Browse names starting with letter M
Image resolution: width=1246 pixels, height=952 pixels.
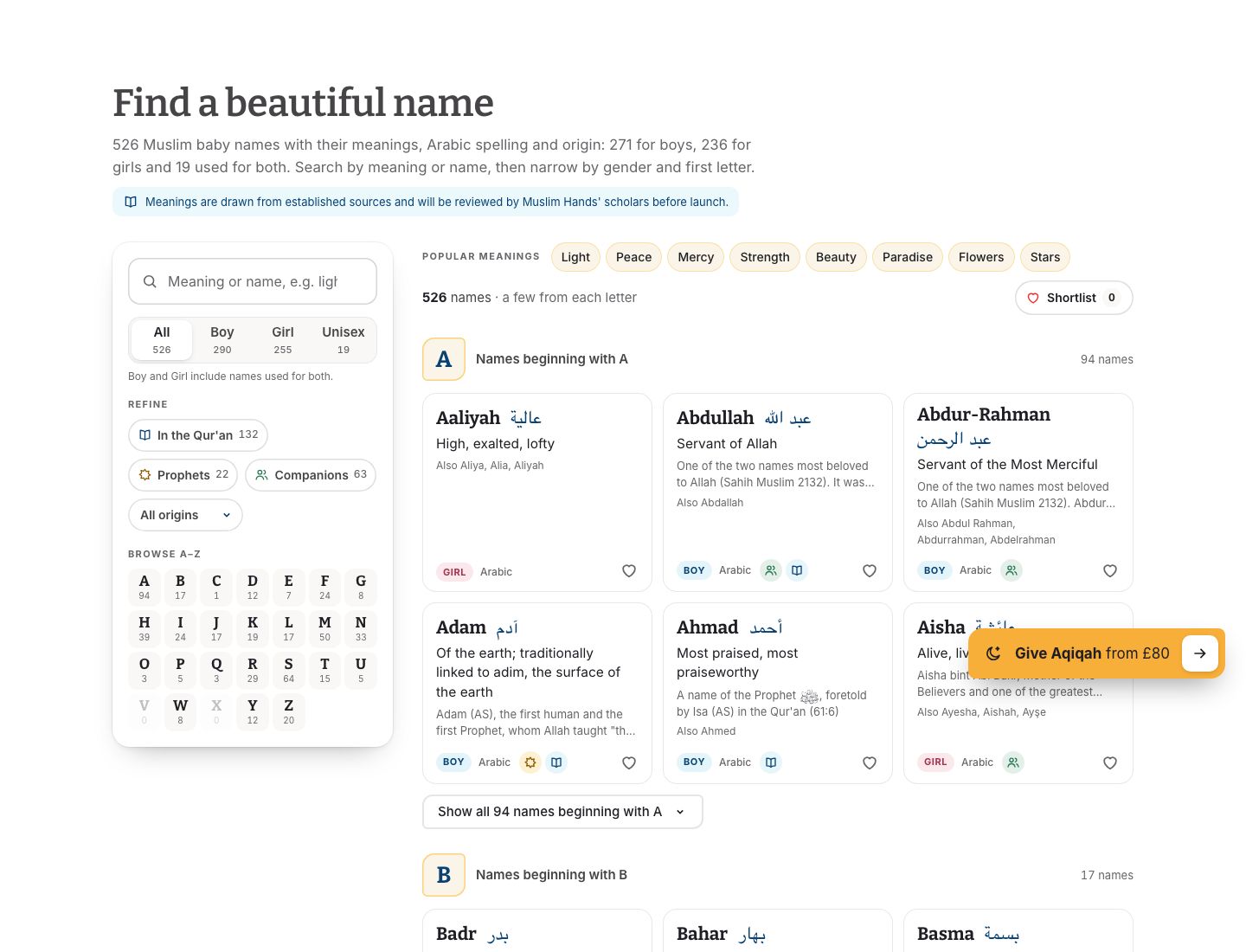click(324, 628)
